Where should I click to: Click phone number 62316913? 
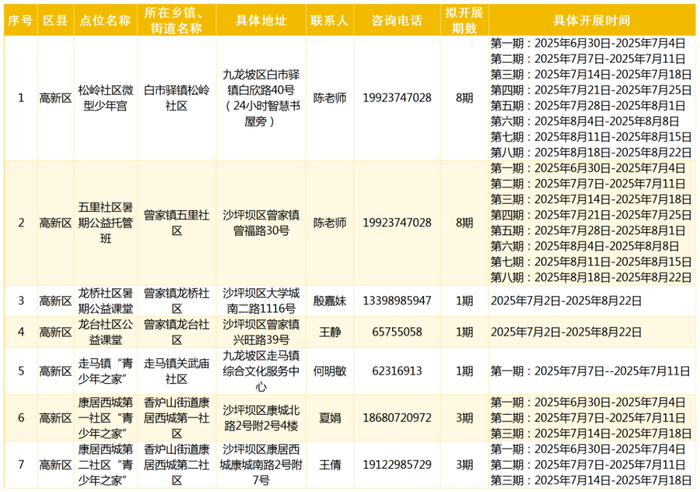click(397, 371)
